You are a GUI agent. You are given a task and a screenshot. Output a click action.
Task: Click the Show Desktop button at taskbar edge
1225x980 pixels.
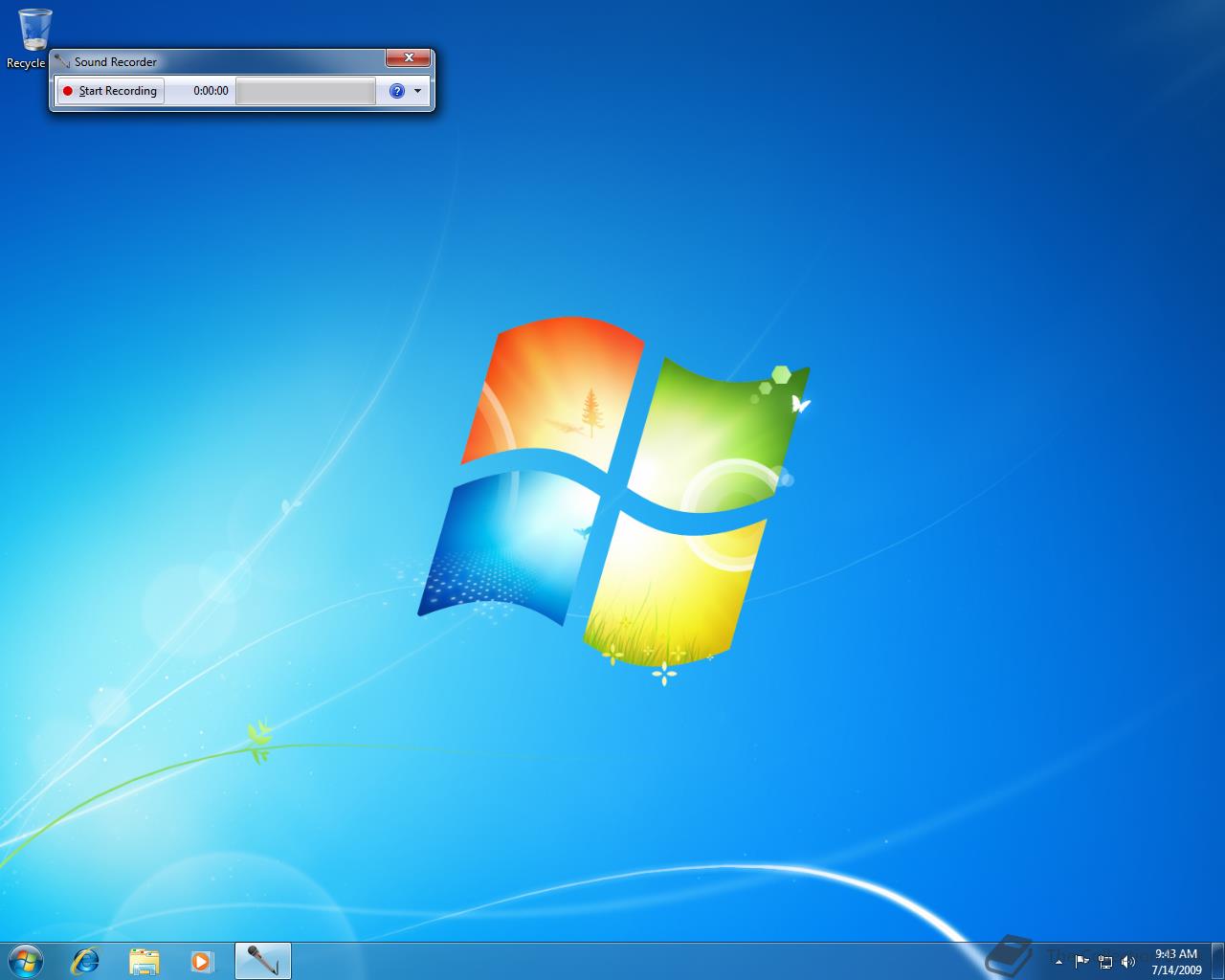pyautogui.click(x=1217, y=961)
